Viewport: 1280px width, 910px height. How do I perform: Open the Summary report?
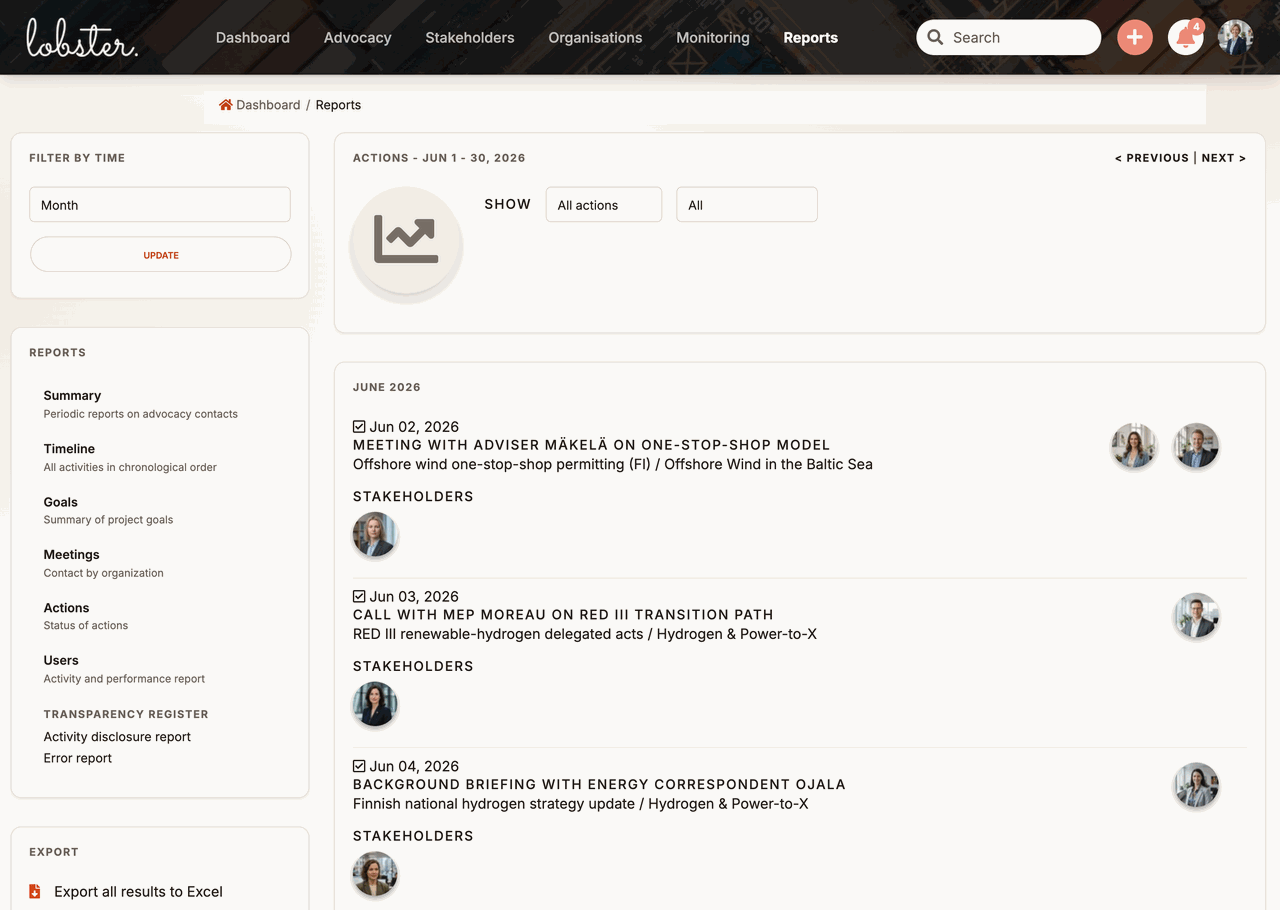[72, 396]
